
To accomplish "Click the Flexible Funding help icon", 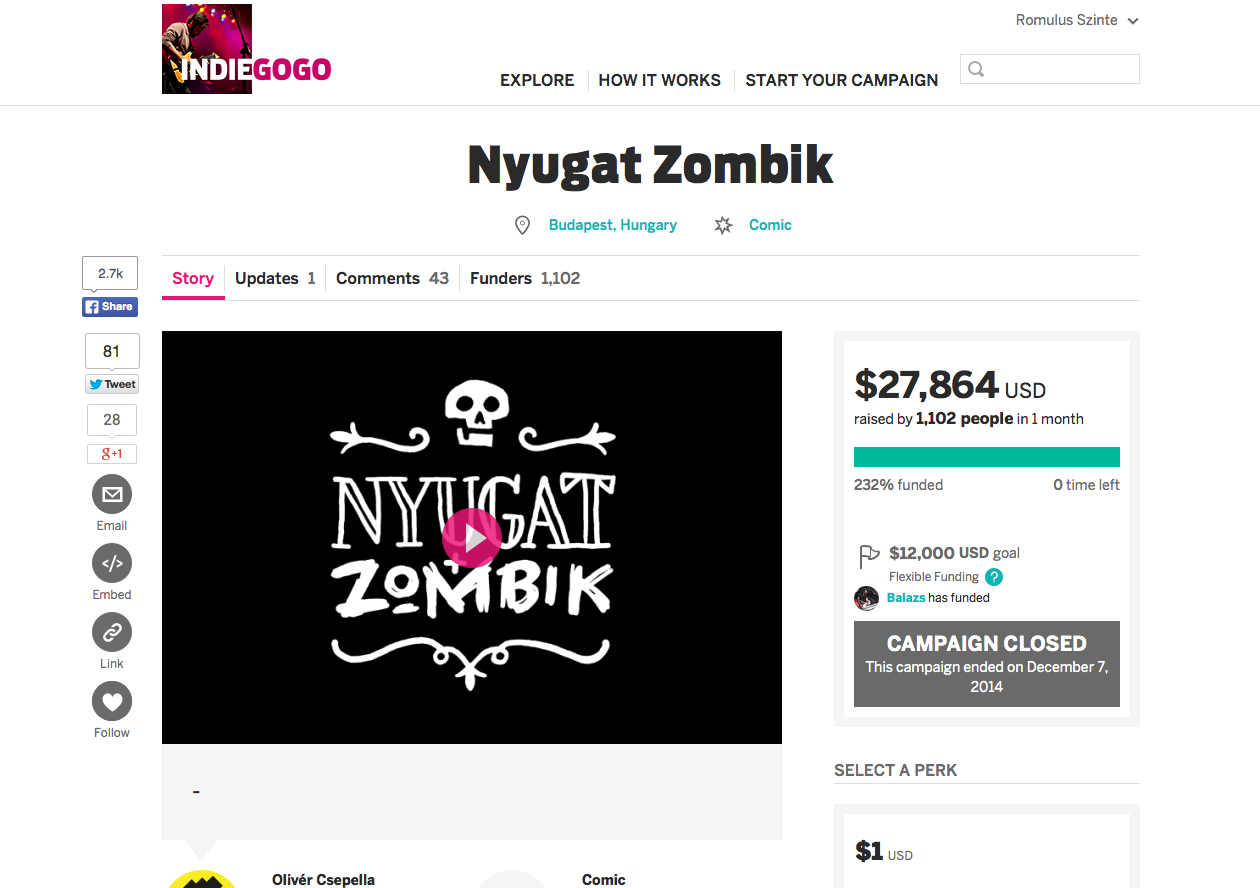I will 994,577.
